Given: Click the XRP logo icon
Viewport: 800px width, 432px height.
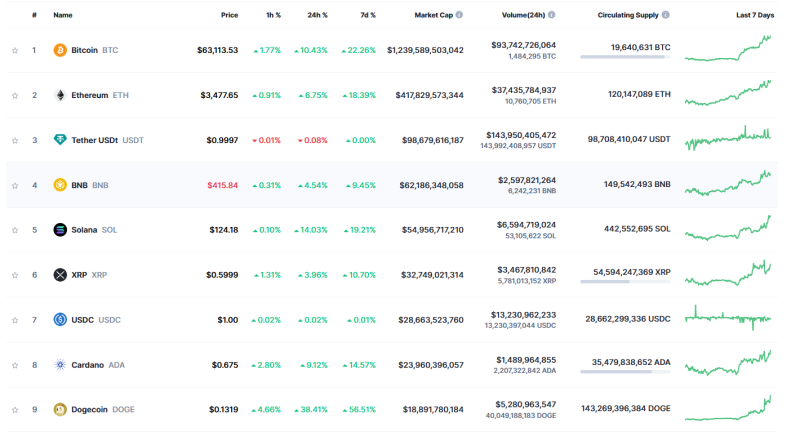Looking at the screenshot, I should coord(60,275).
